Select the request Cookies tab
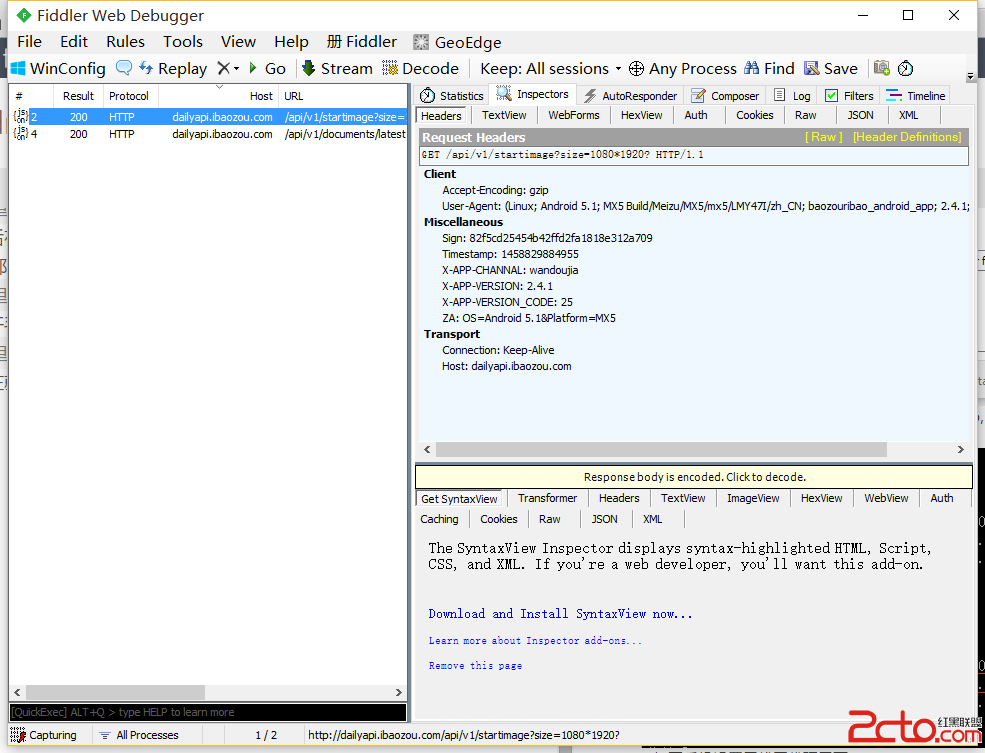The height and width of the screenshot is (753, 985). click(x=754, y=116)
